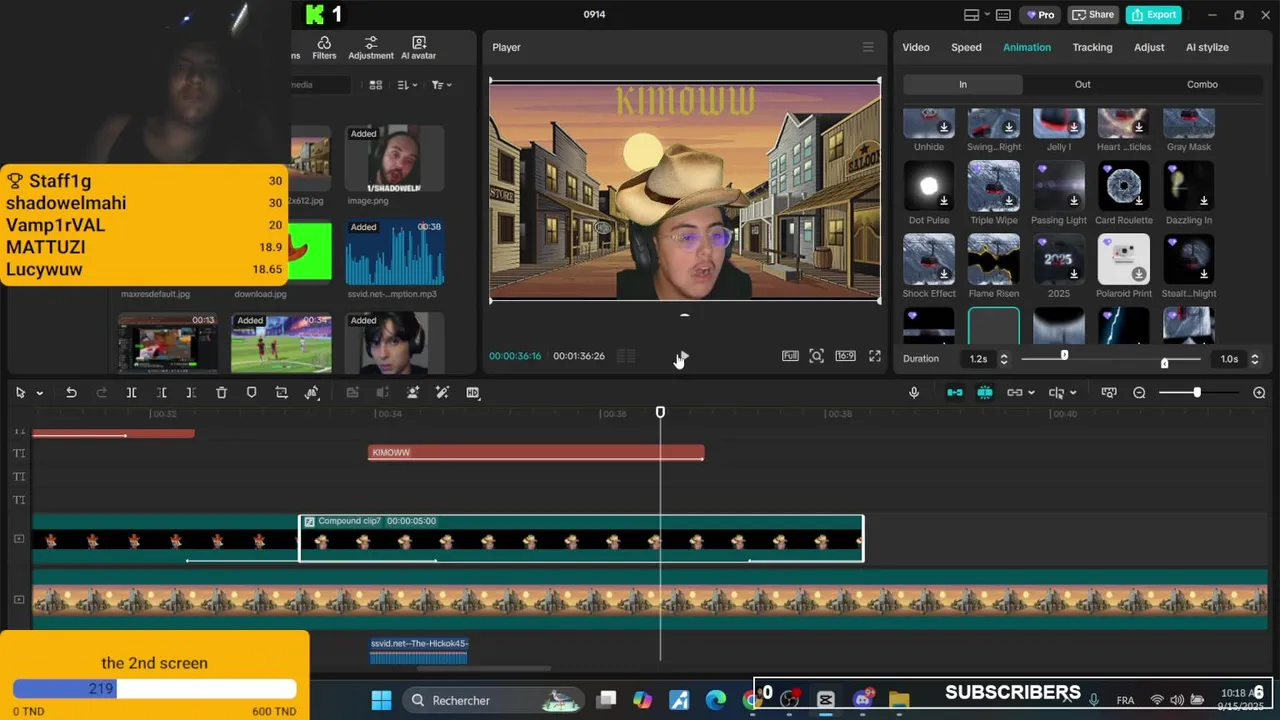
Task: Click the HD quality enhance icon
Action: point(472,393)
